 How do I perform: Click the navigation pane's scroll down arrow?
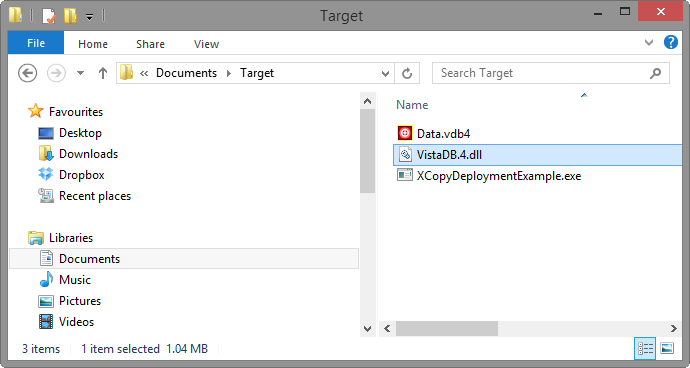coord(367,328)
